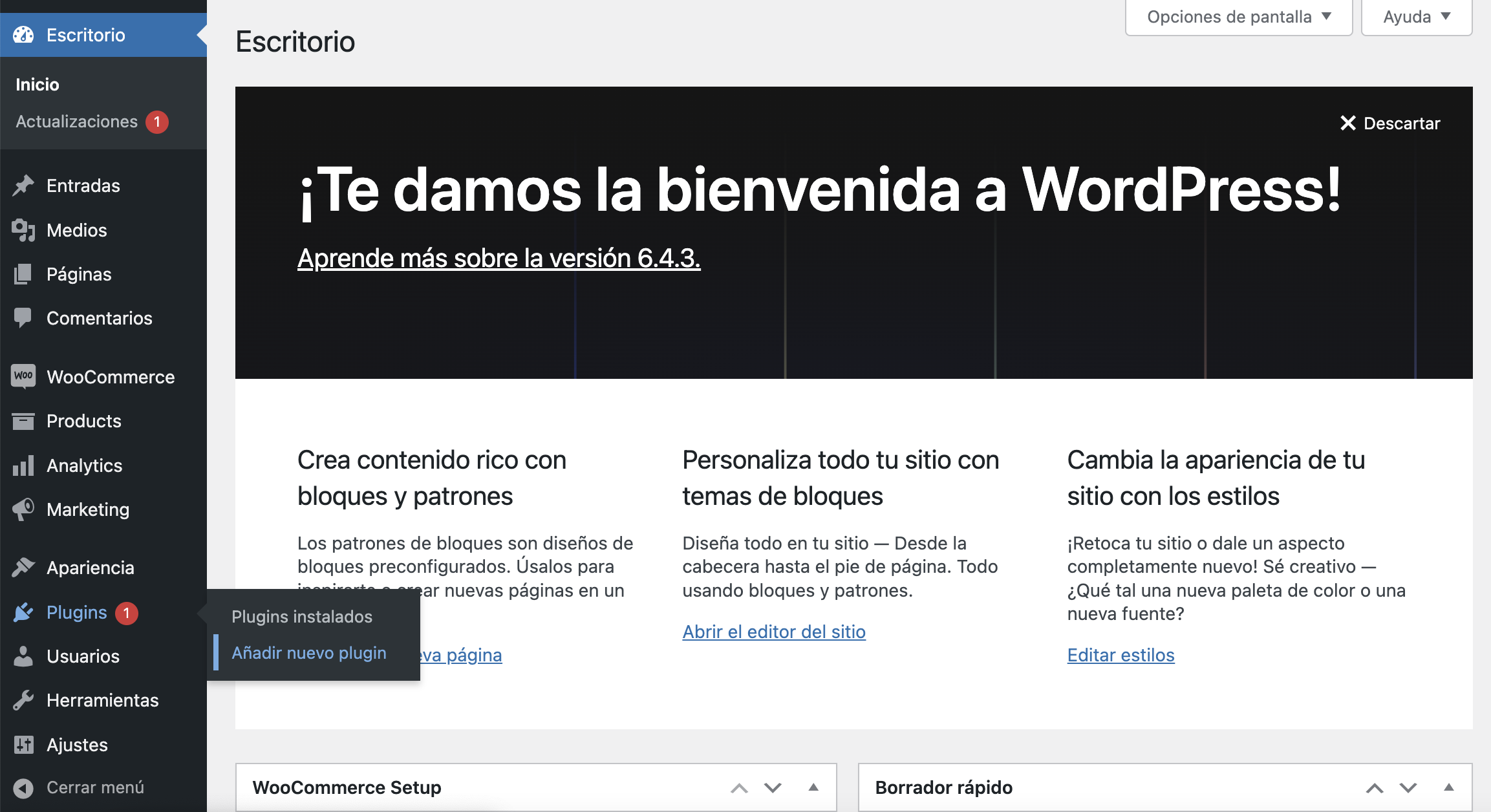Click Aprende más sobre la versión 6.4.3 link
1491x812 pixels.
coord(499,259)
